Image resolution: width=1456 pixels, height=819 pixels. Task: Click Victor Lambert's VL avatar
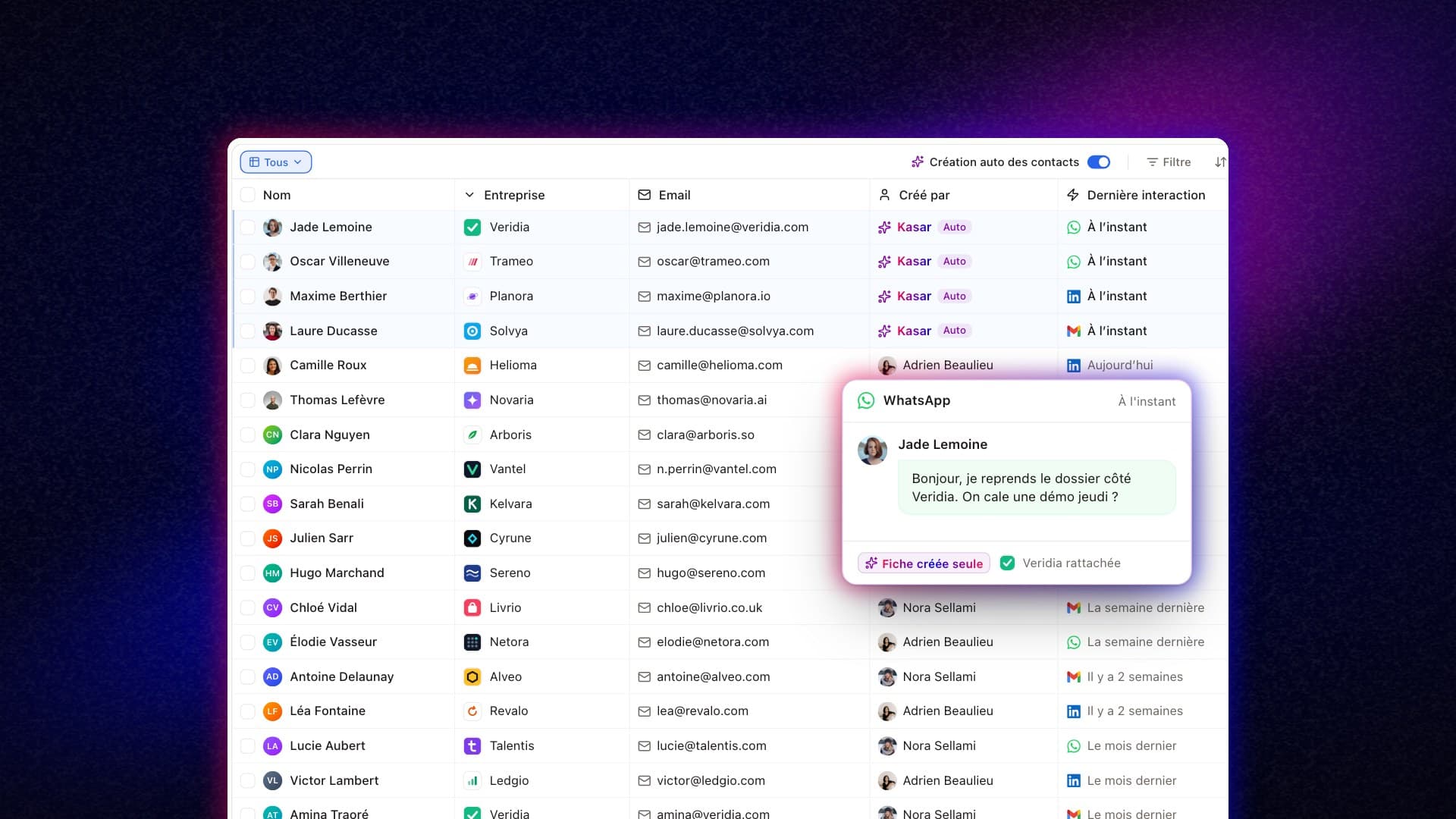[x=272, y=780]
